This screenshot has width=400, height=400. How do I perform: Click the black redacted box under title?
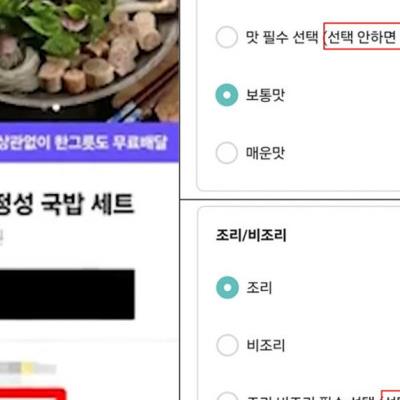[x=67, y=294]
